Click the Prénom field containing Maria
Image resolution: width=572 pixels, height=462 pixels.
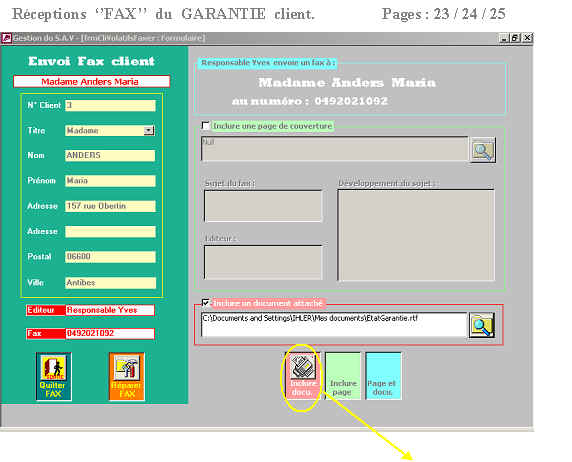click(x=110, y=181)
